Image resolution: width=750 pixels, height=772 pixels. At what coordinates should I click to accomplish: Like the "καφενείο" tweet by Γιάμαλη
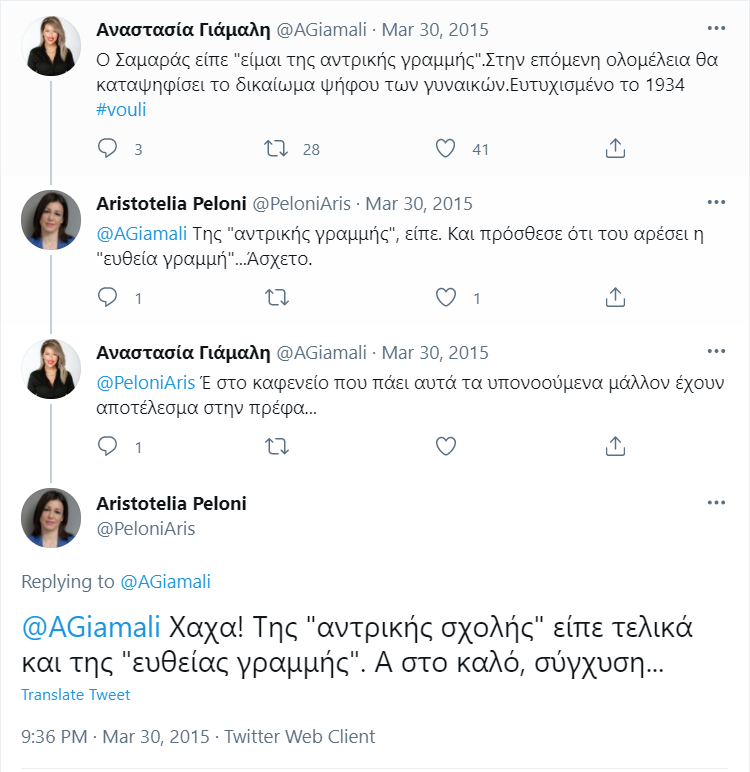446,446
